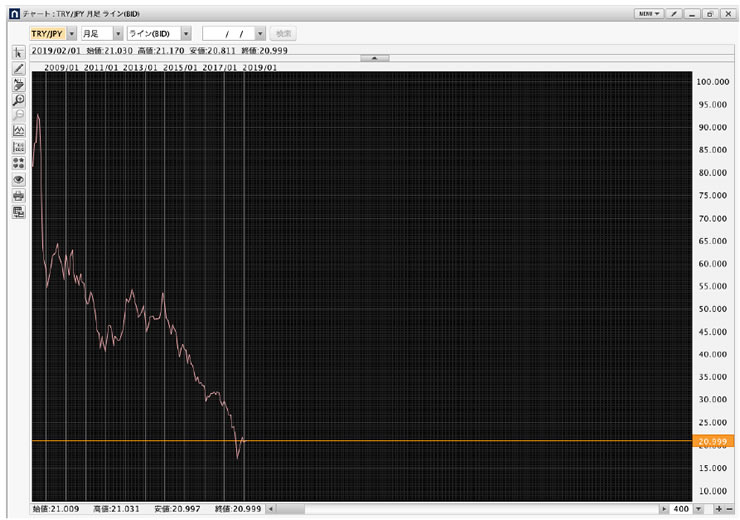Choose the erase drawings tool
The height and width of the screenshot is (520, 740).
[x=18, y=84]
